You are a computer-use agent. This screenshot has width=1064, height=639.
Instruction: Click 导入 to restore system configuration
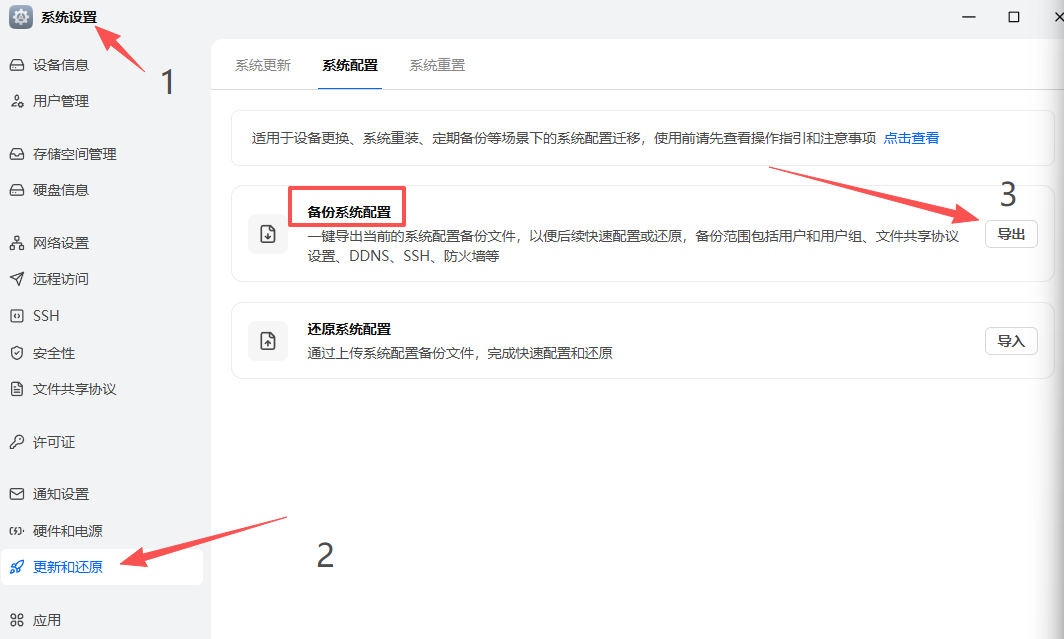(1010, 340)
